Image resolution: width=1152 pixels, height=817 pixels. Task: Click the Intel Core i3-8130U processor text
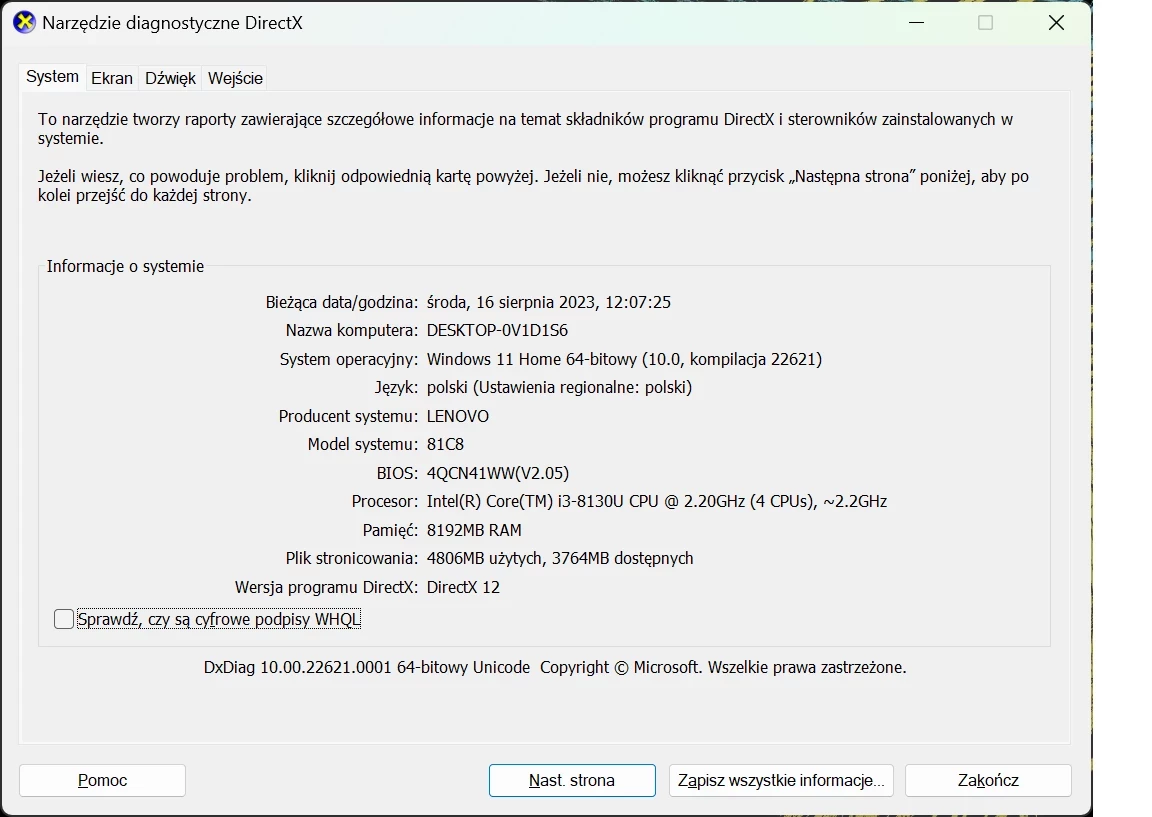[x=656, y=501]
